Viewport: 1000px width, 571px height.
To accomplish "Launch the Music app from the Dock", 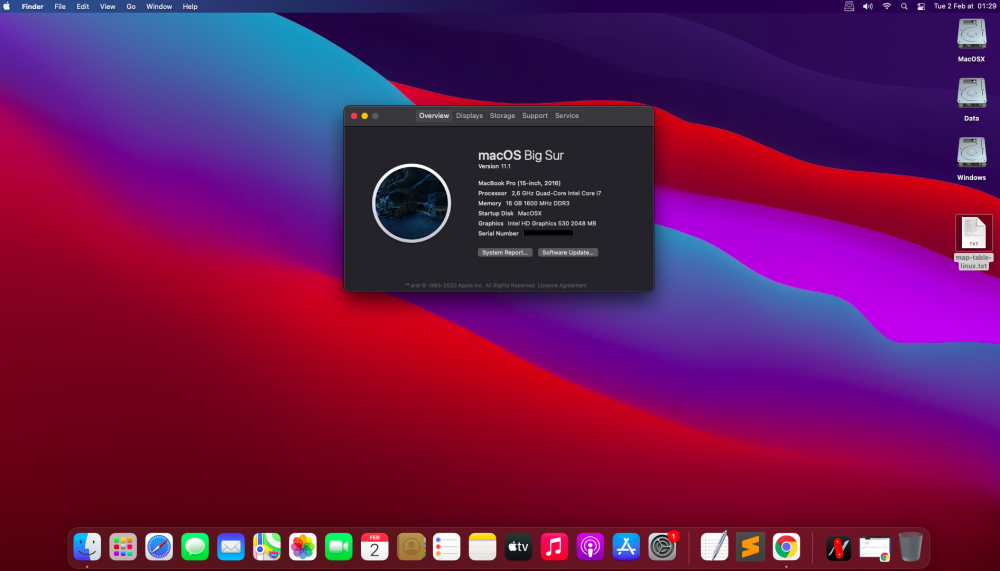I will click(x=554, y=547).
